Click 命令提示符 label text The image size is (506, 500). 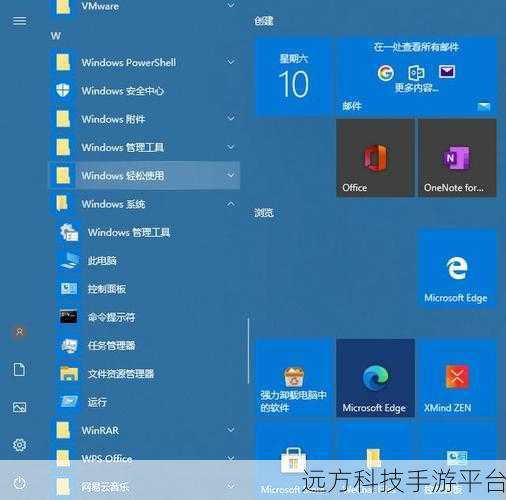click(111, 317)
